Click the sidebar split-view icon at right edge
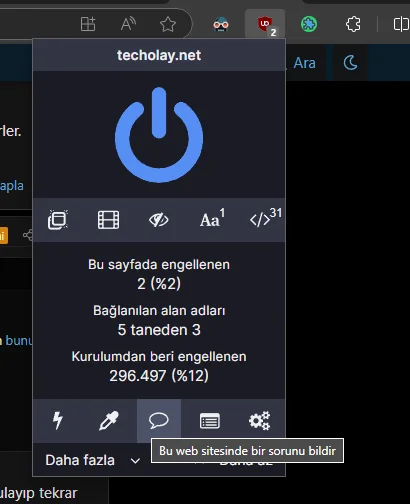The height and width of the screenshot is (504, 410). point(401,24)
